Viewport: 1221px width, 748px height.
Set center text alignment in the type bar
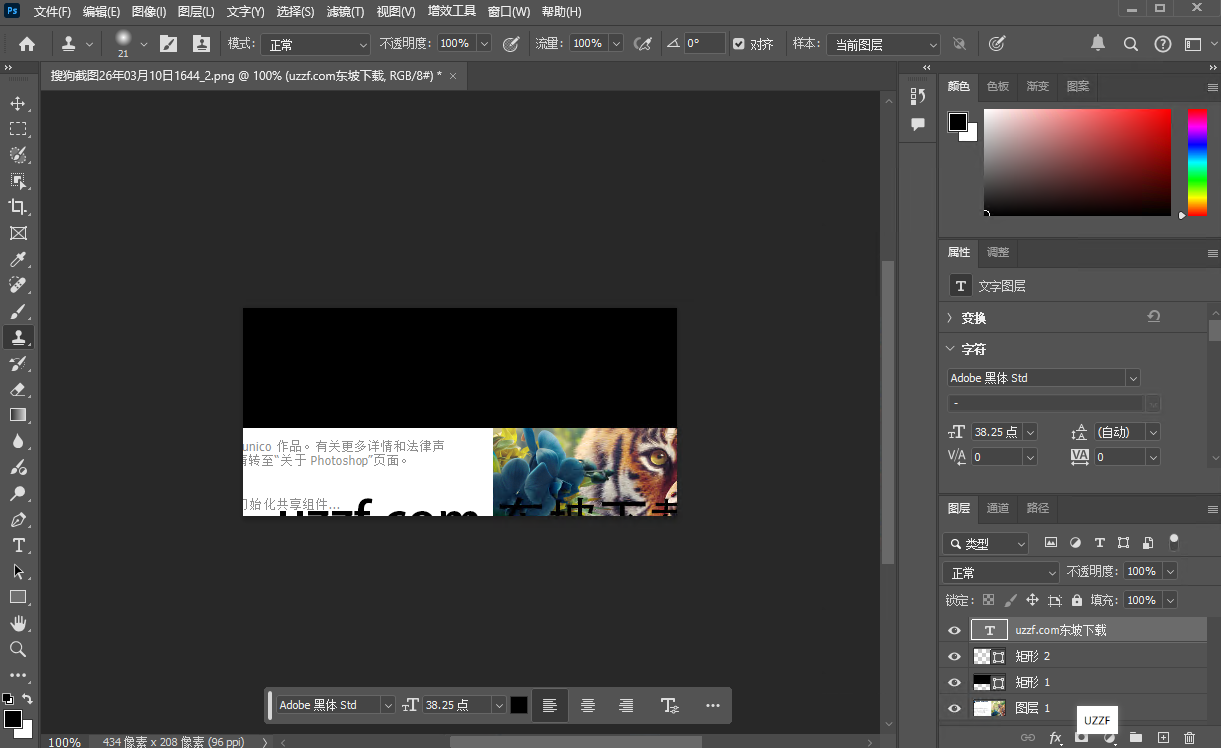[x=587, y=705]
